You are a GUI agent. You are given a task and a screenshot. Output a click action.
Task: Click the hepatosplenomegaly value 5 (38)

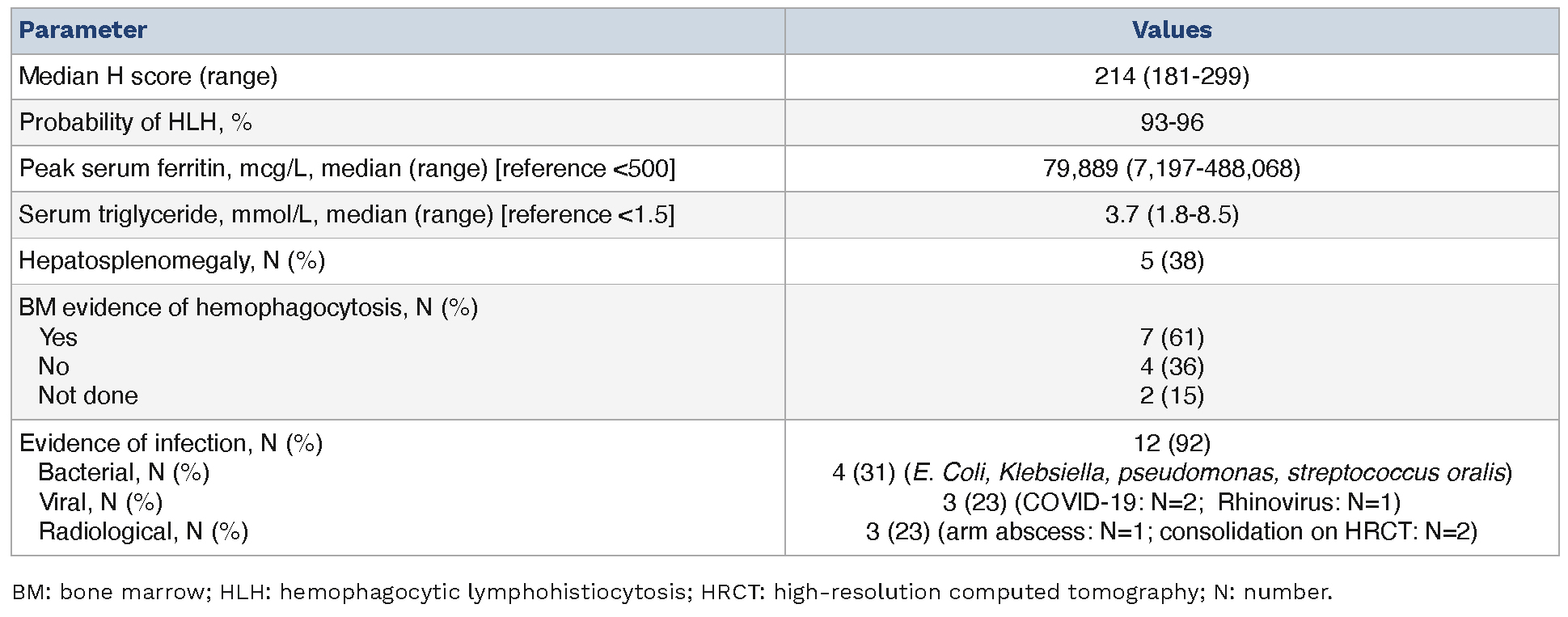click(x=1171, y=261)
